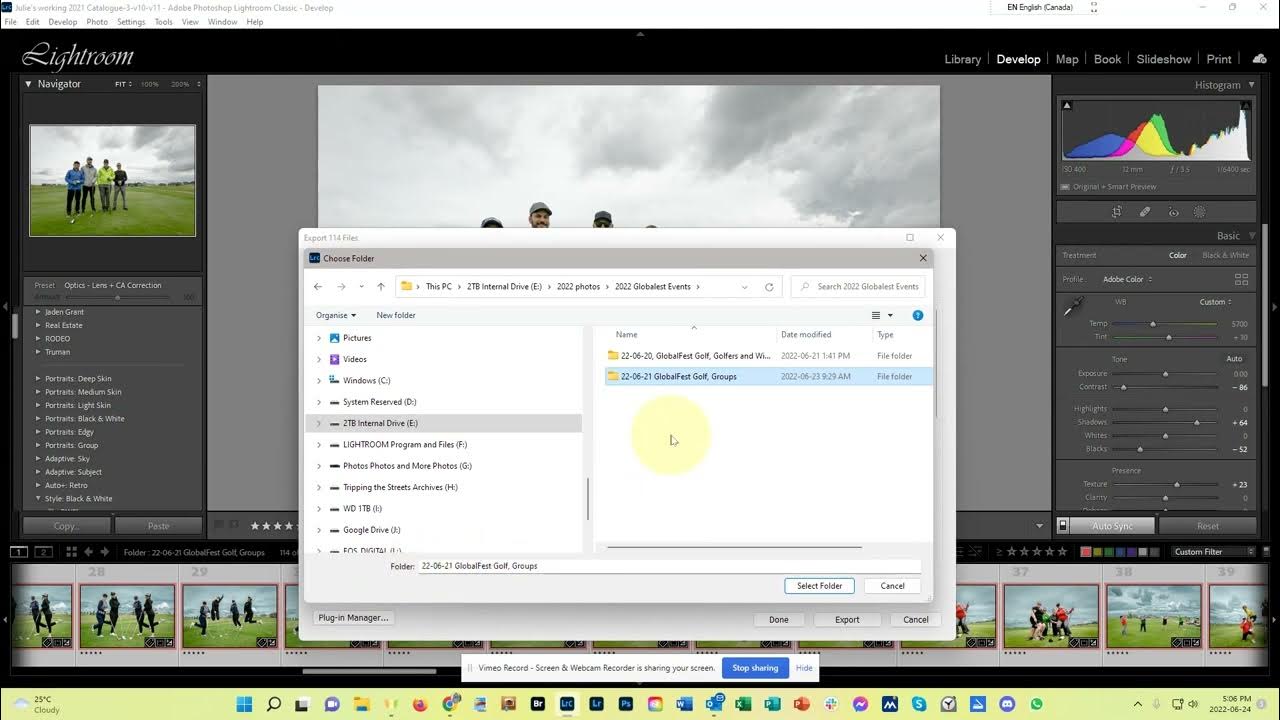Adjust the Exposure slider

pyautogui.click(x=1165, y=374)
